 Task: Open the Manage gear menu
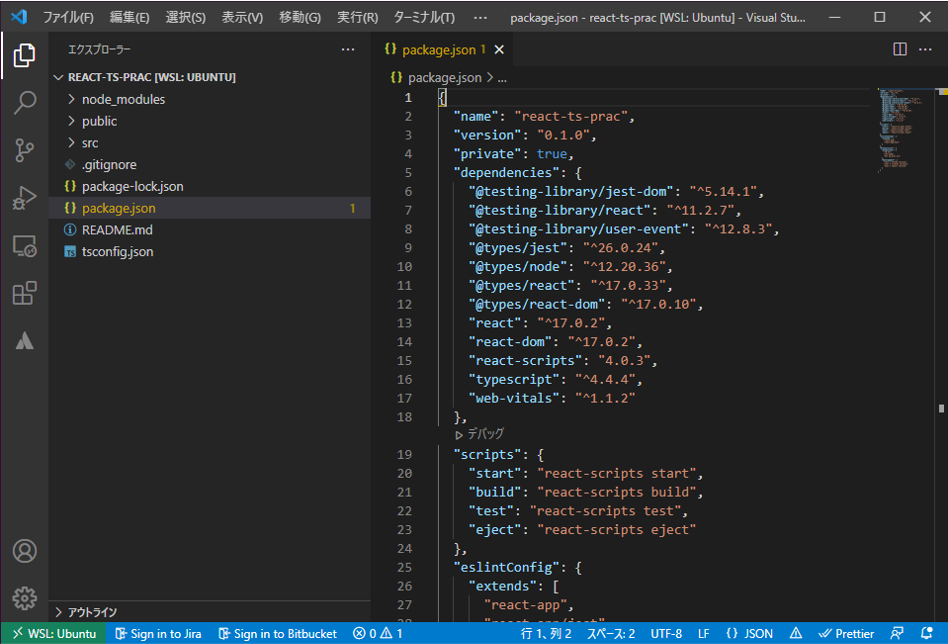coord(24,598)
